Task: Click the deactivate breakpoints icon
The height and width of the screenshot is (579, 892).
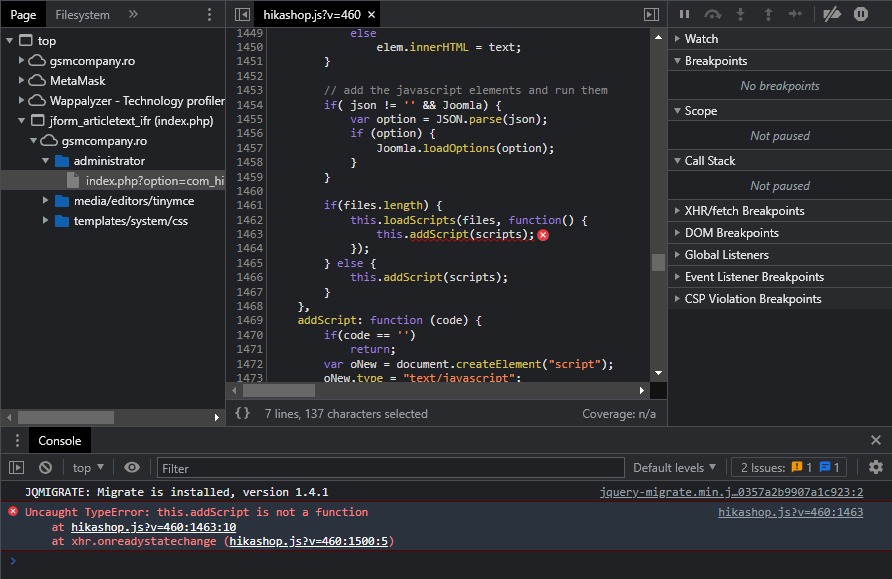Action: [x=831, y=14]
